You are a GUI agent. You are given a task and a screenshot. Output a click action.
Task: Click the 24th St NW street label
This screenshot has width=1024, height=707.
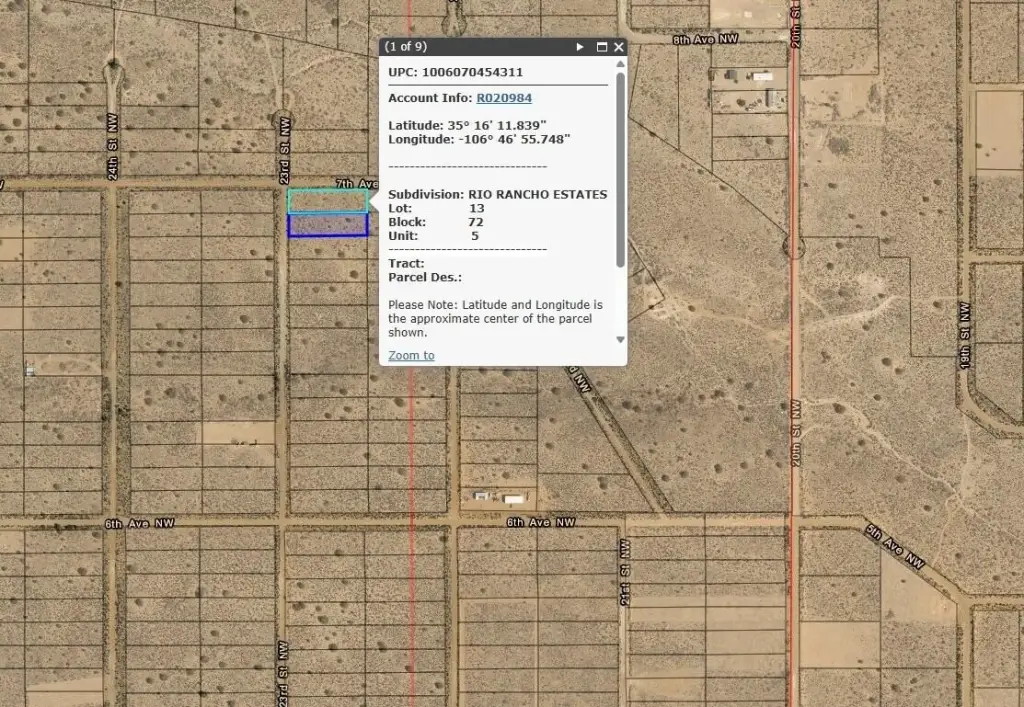coord(113,159)
